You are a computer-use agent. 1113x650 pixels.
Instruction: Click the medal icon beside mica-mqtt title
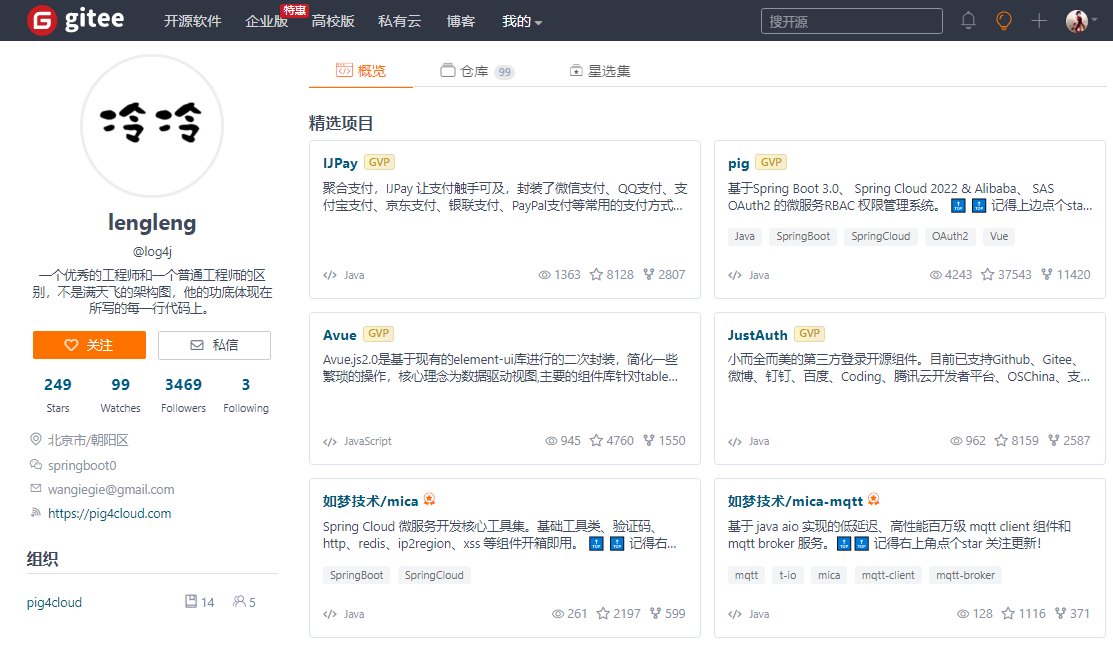point(874,500)
